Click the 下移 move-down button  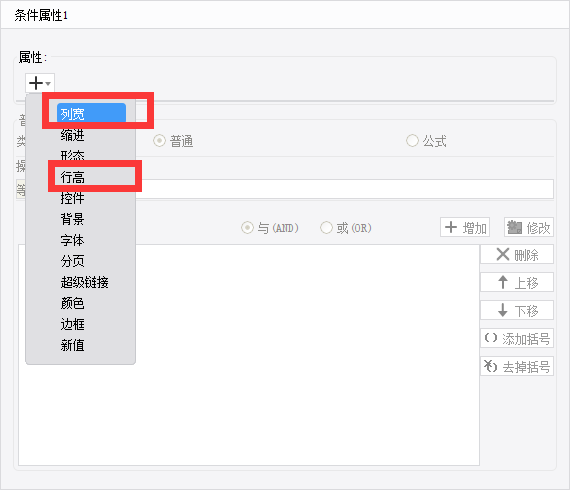coord(517,310)
